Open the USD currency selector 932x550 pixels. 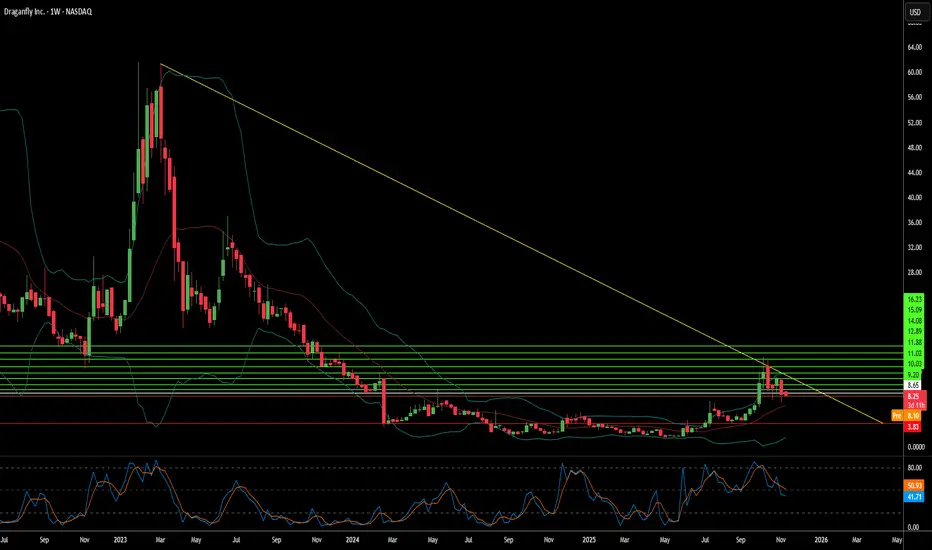915,12
